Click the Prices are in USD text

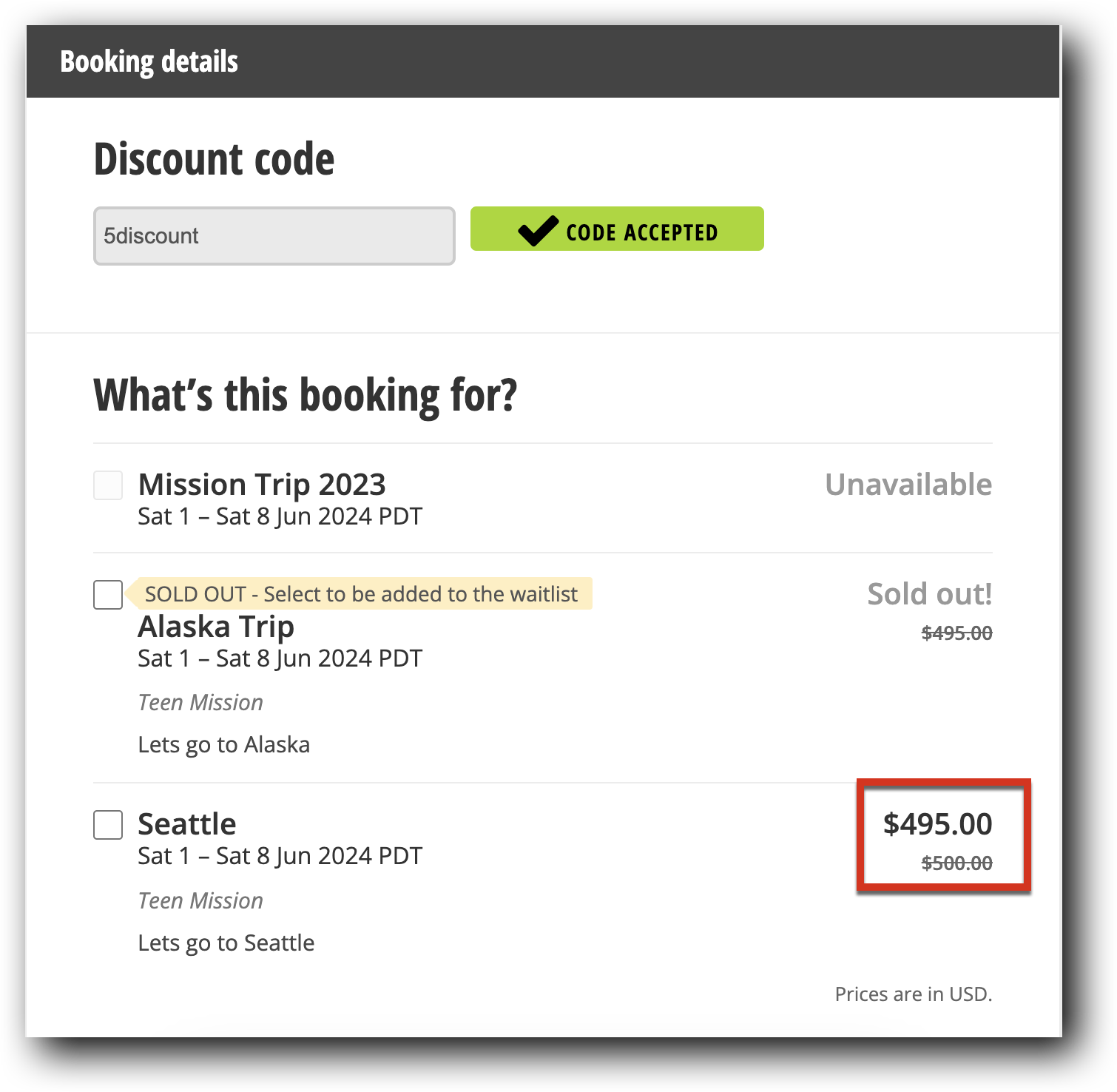(x=914, y=994)
